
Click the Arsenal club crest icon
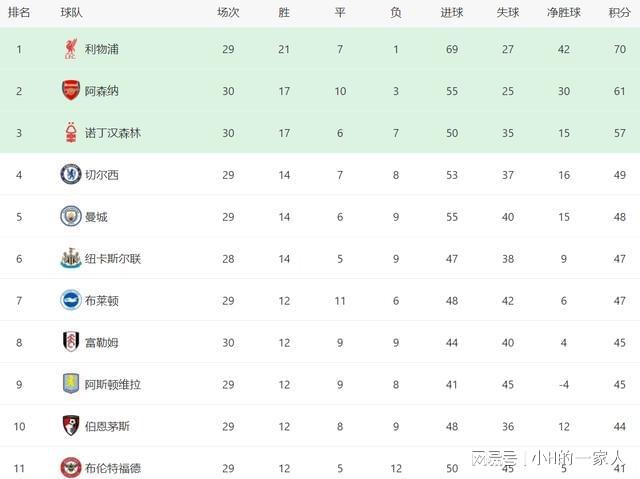[x=71, y=91]
